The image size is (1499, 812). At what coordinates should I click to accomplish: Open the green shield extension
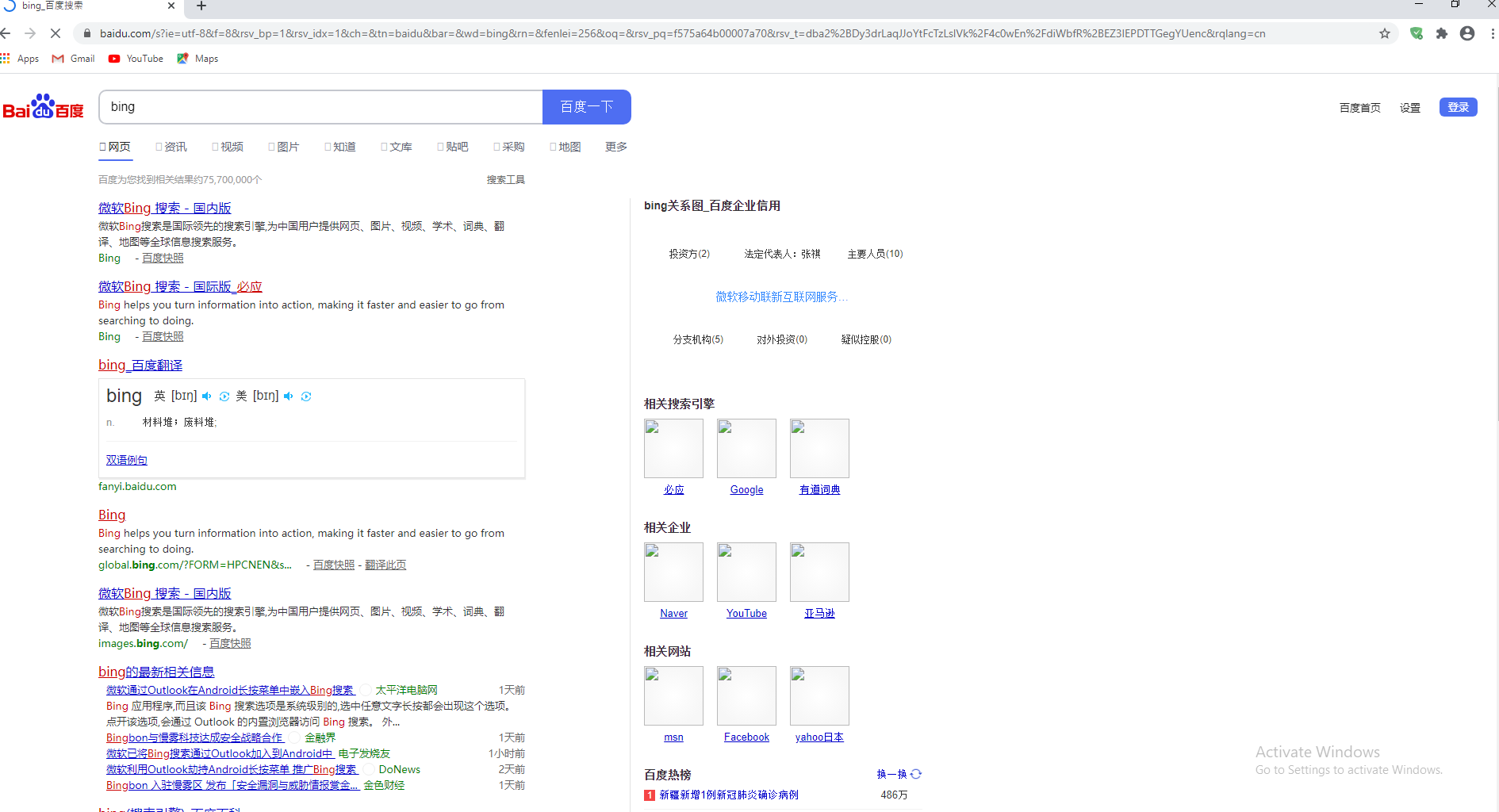tap(1417, 33)
